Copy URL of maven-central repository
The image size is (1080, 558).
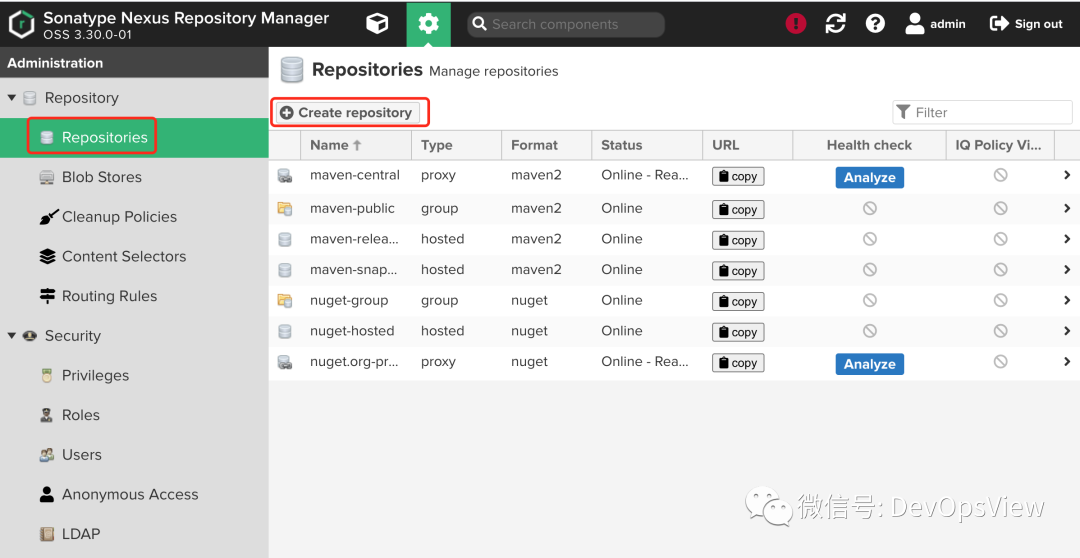click(738, 176)
